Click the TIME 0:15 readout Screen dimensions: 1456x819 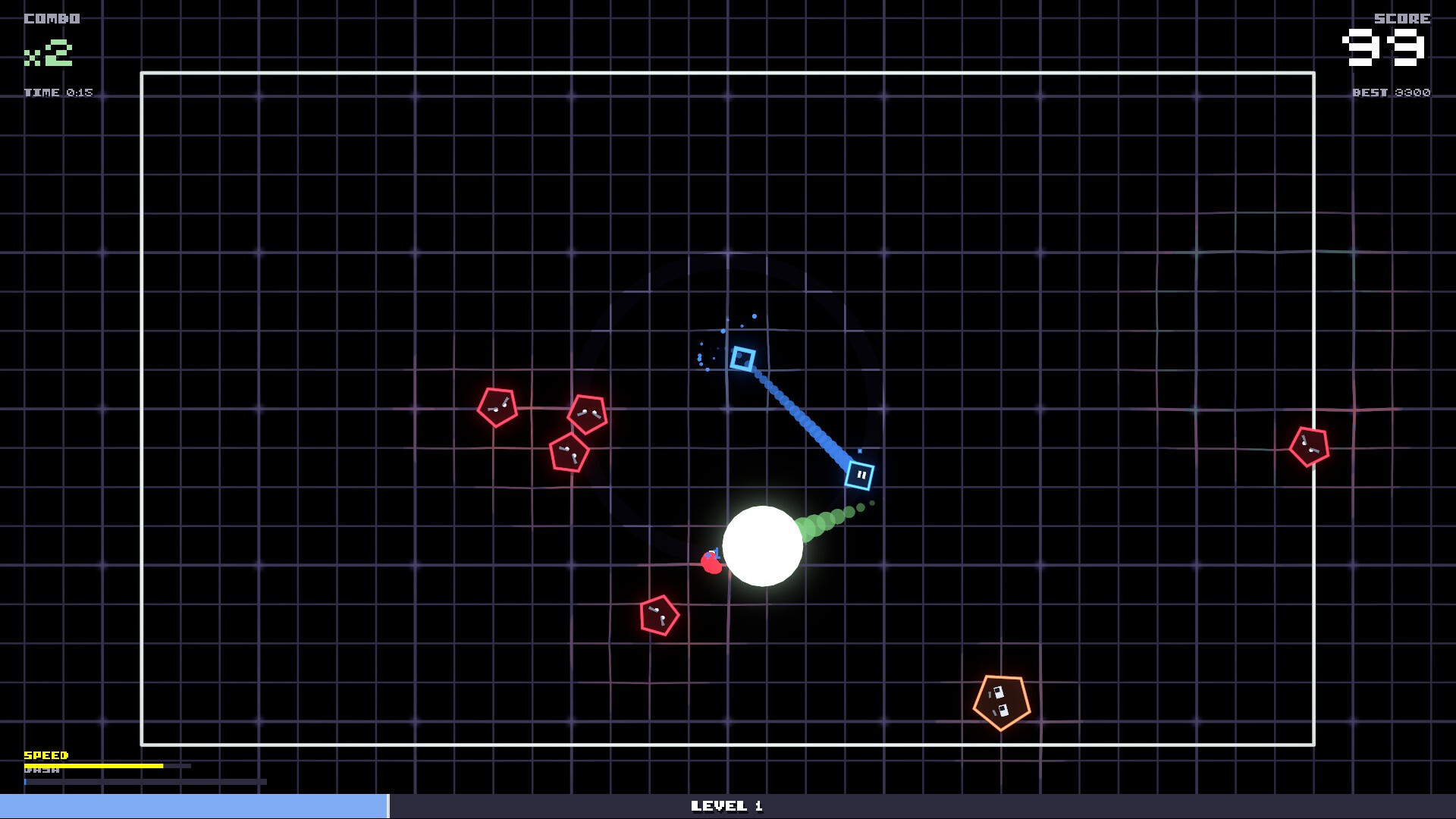click(58, 93)
